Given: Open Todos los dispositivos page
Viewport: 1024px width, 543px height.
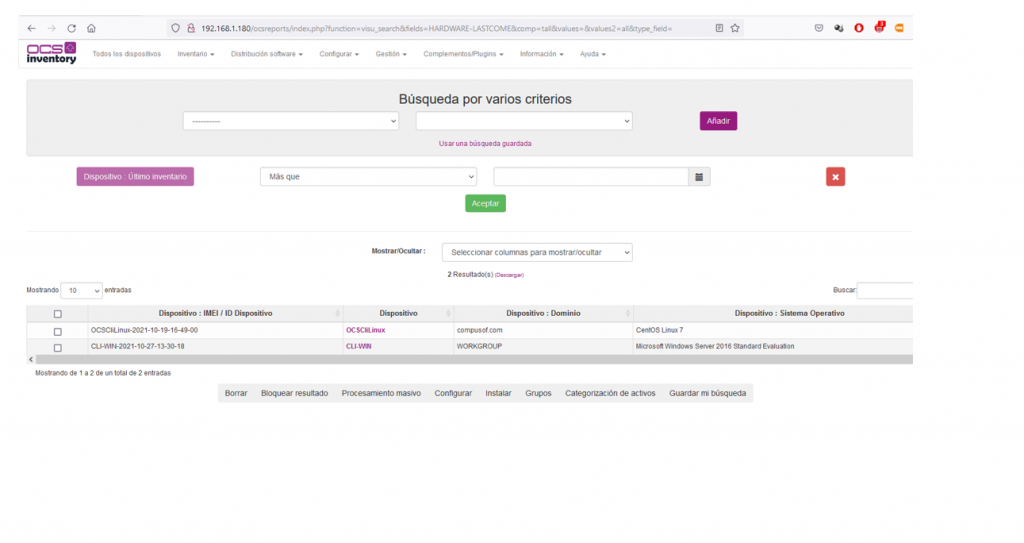Looking at the screenshot, I should (126, 54).
